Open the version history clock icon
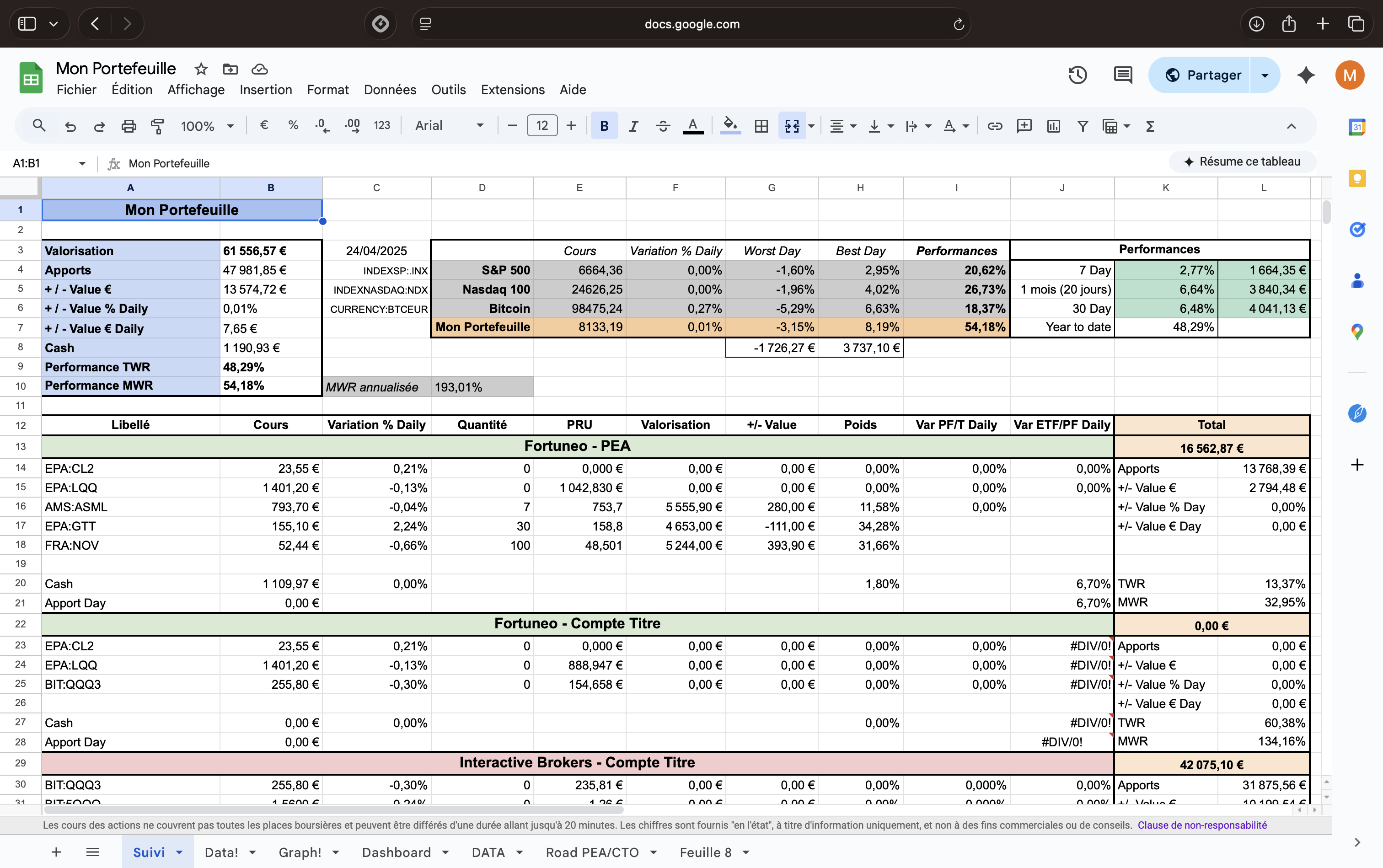 (1077, 75)
